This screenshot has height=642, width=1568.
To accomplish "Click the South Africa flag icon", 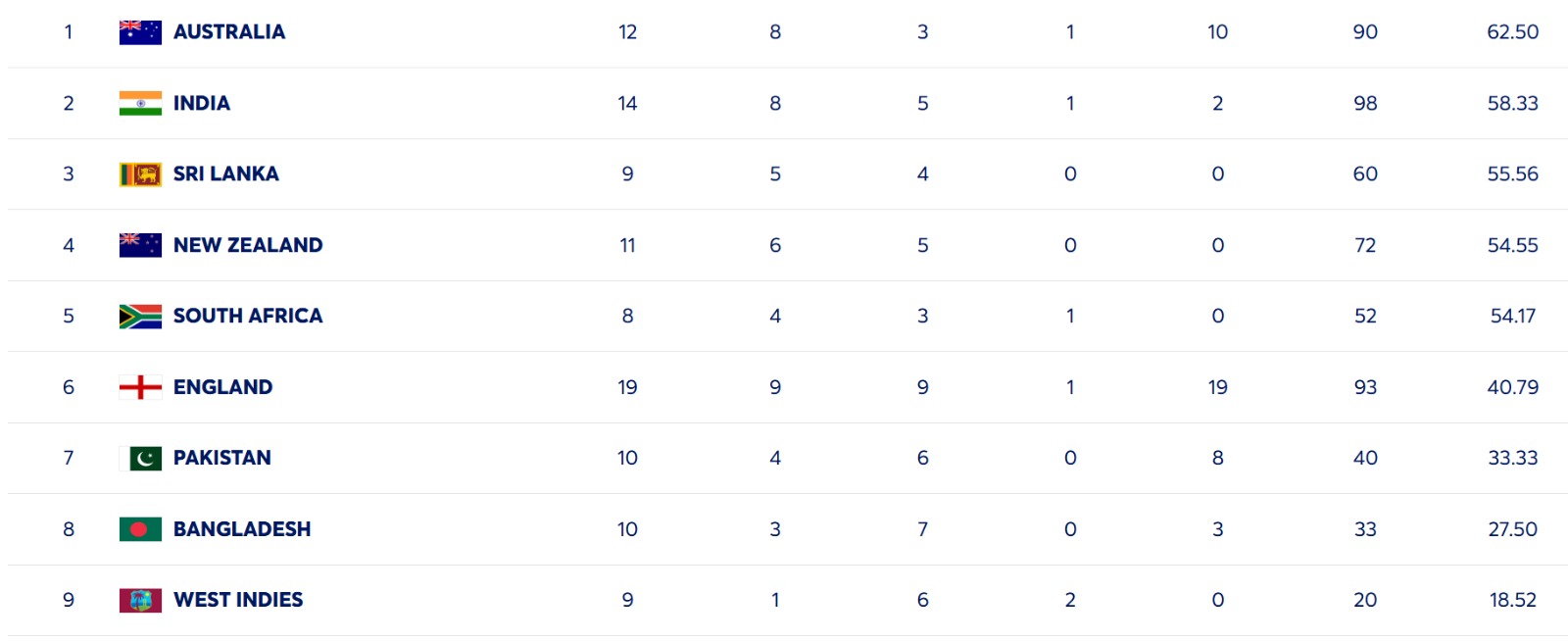I will coord(140,316).
